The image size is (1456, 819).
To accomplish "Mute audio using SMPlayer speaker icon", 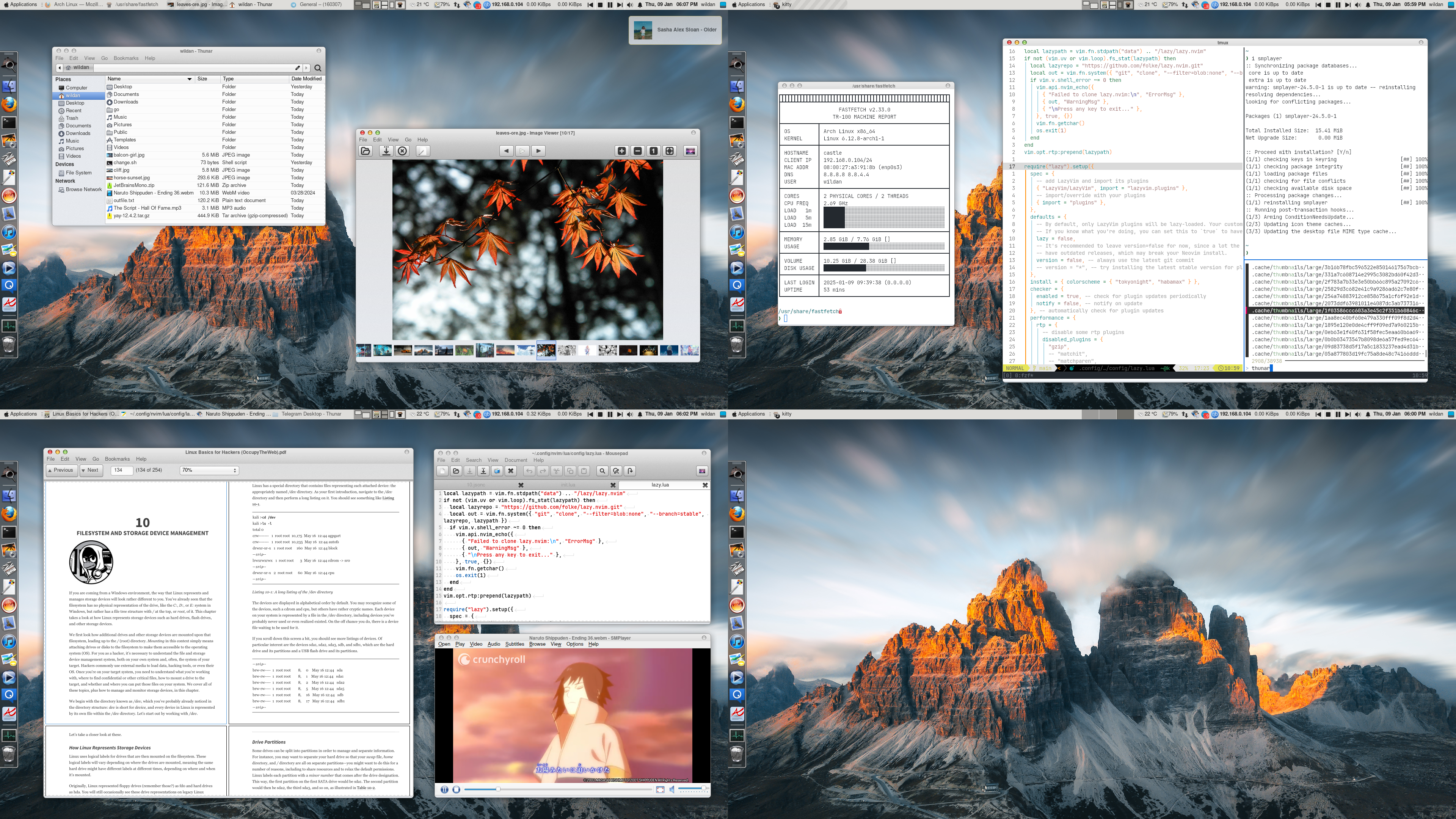I will 672,789.
